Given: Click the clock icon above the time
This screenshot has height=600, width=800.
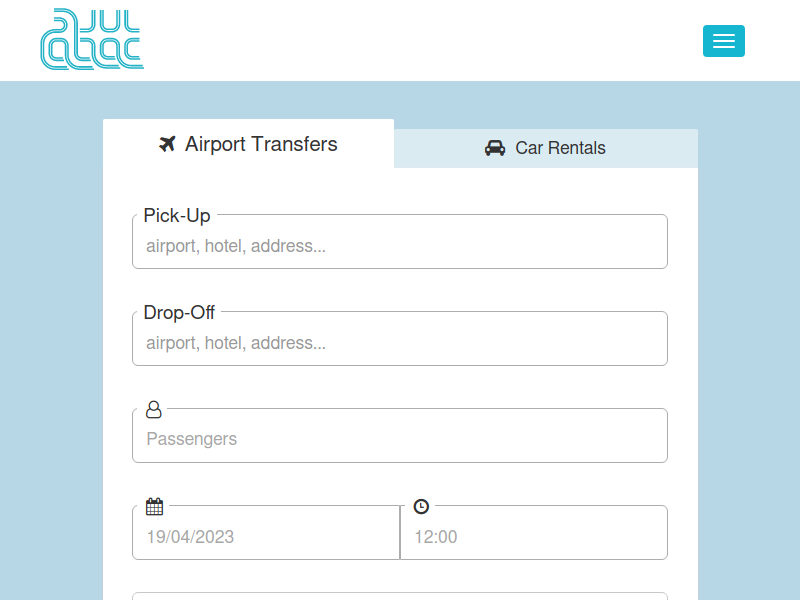Looking at the screenshot, I should pos(421,506).
